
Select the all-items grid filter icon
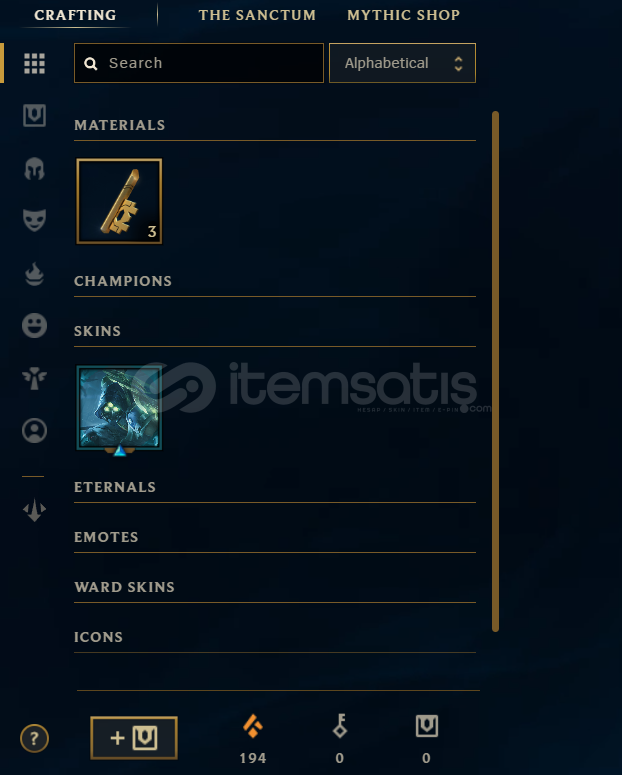click(35, 63)
